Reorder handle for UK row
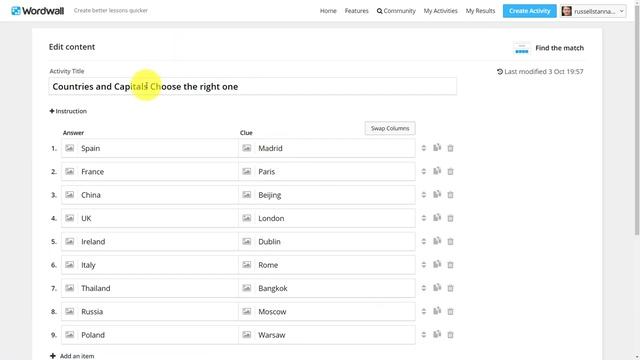Viewport: 640px width, 360px height. (x=424, y=218)
